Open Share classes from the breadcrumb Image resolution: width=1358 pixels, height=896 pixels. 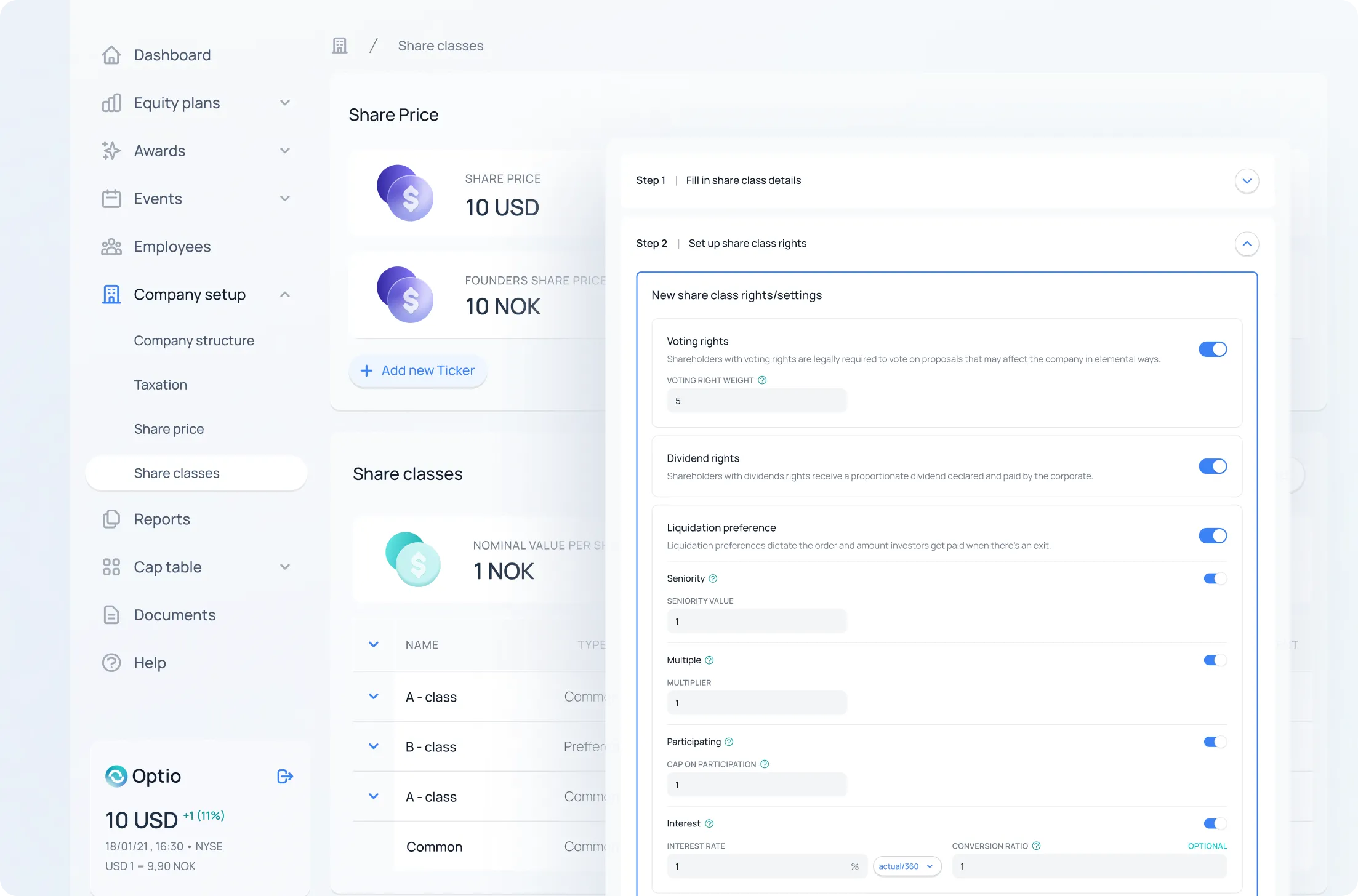point(440,45)
